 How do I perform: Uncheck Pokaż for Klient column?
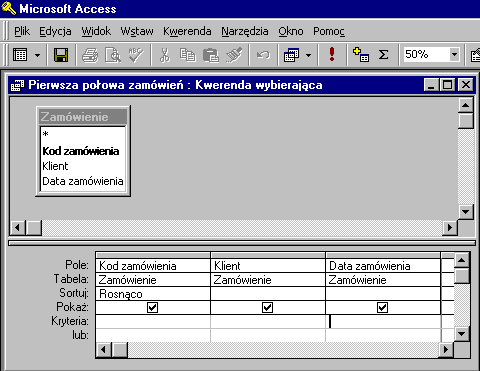tap(267, 307)
